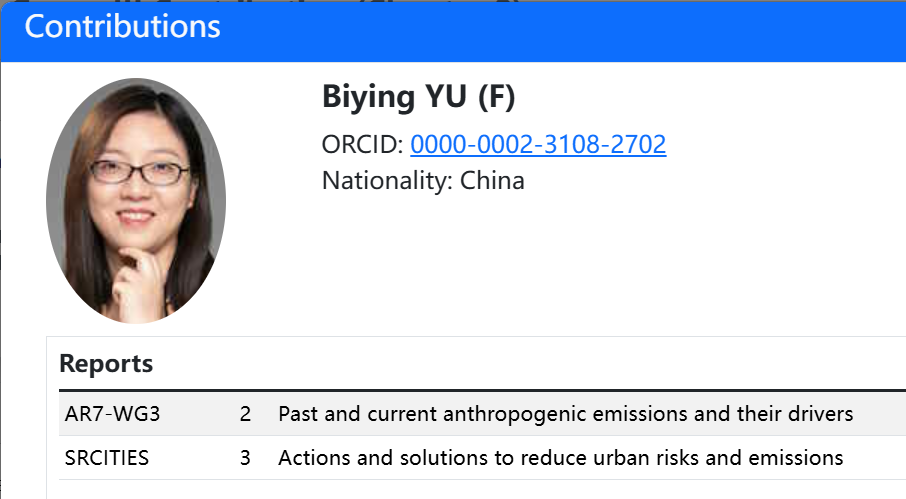Click Biying YU's profile photo
Screen dimensions: 906x499
pos(136,201)
